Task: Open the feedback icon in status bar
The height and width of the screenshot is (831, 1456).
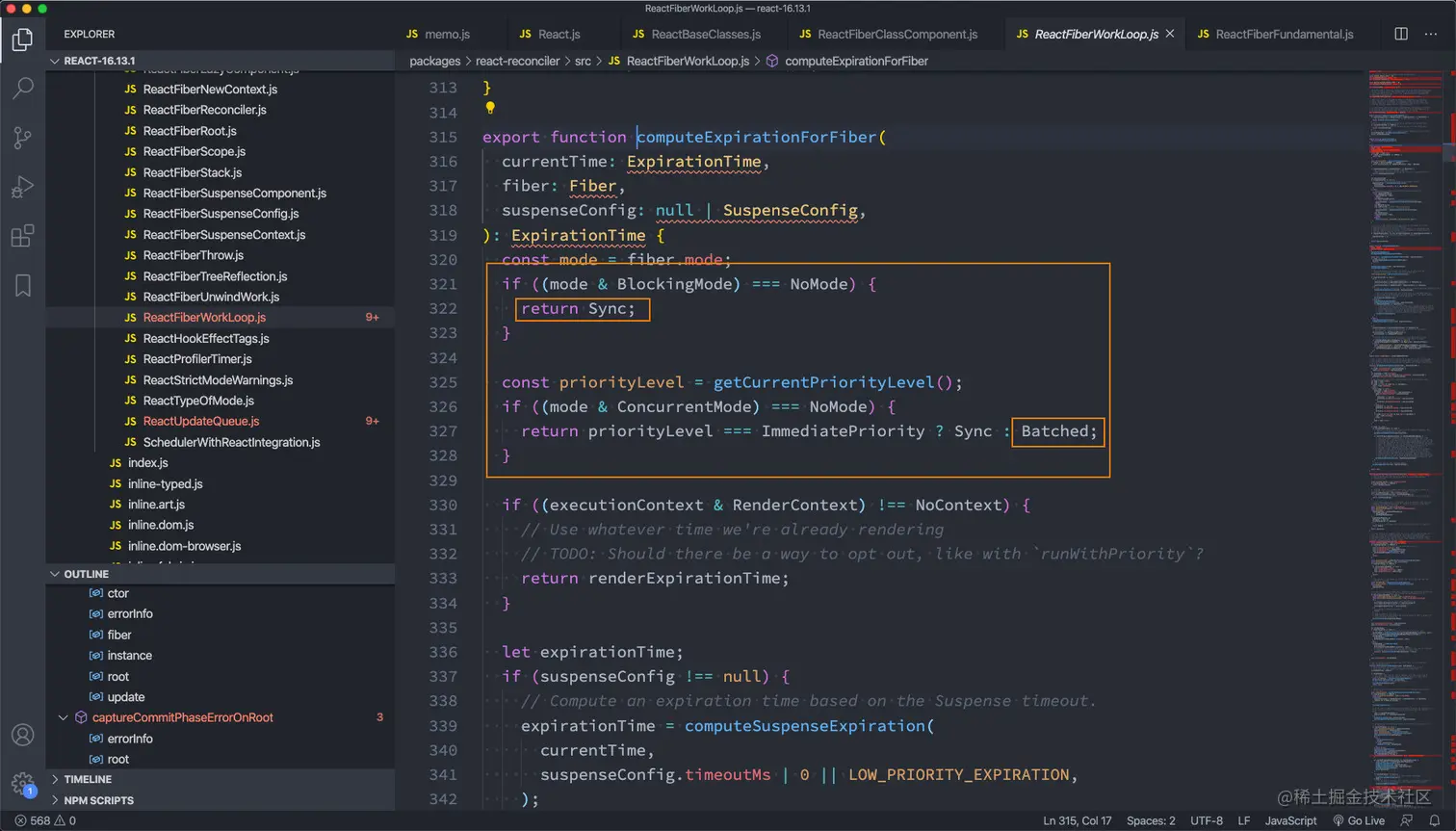Action: coord(1407,820)
